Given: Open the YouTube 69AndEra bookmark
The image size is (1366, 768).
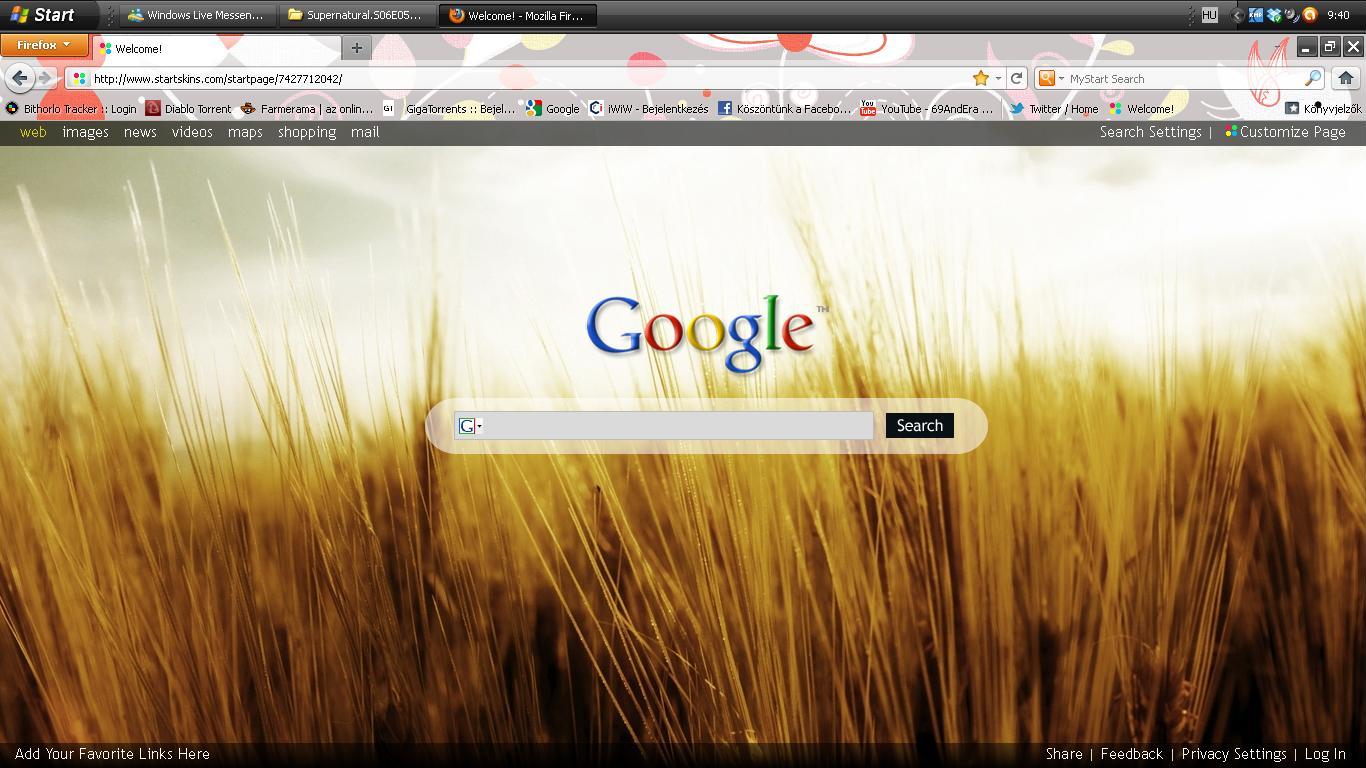Looking at the screenshot, I should [927, 108].
